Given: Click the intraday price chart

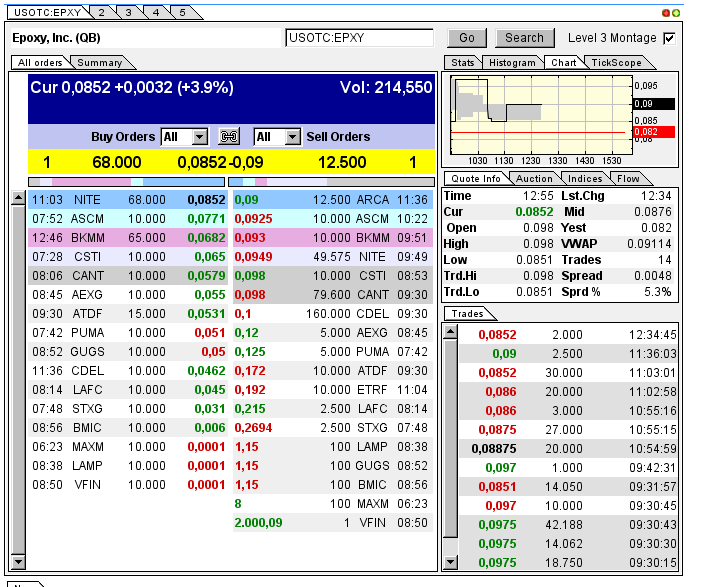Looking at the screenshot, I should [x=541, y=115].
